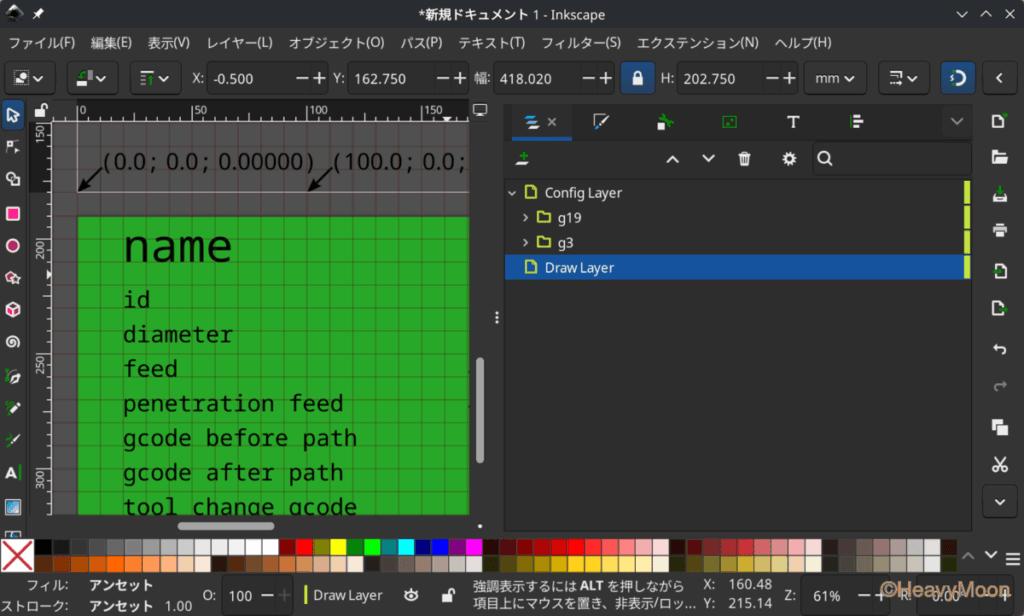Delete layer using the trash icon
This screenshot has height=616, width=1024.
[x=744, y=159]
